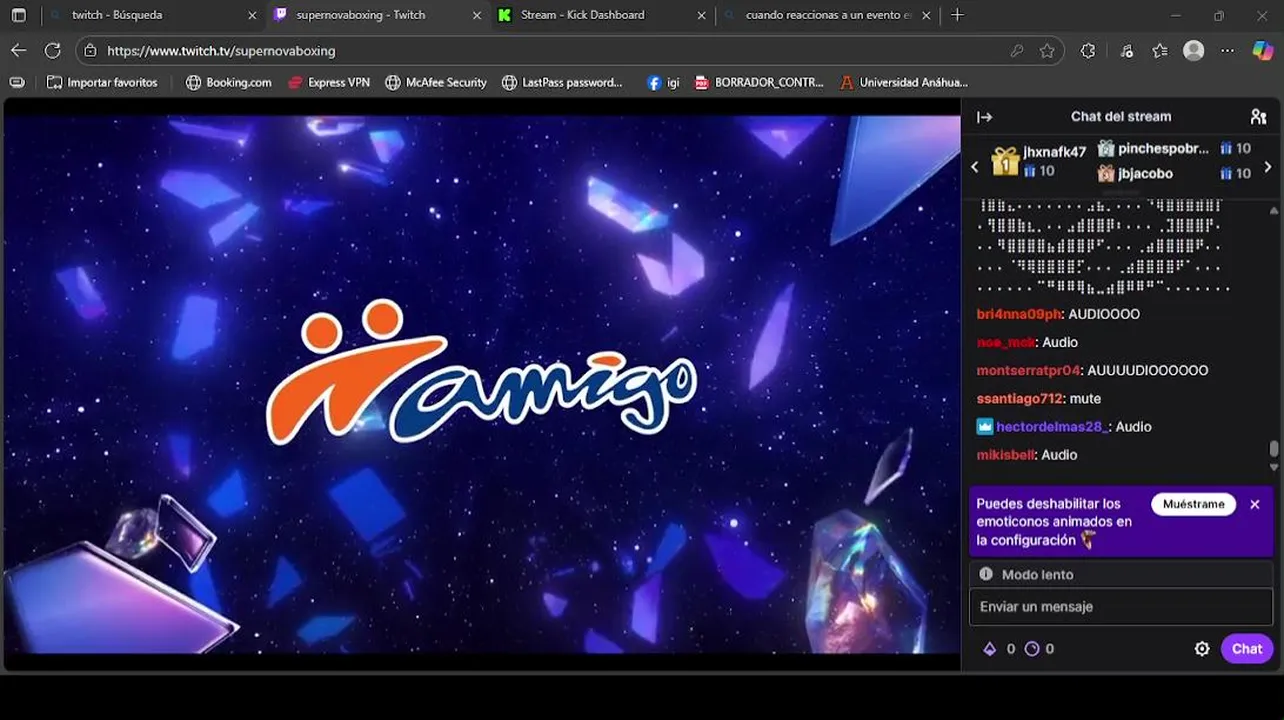Go back to previous page
Screen dimensions: 1284x720
click(19, 50)
